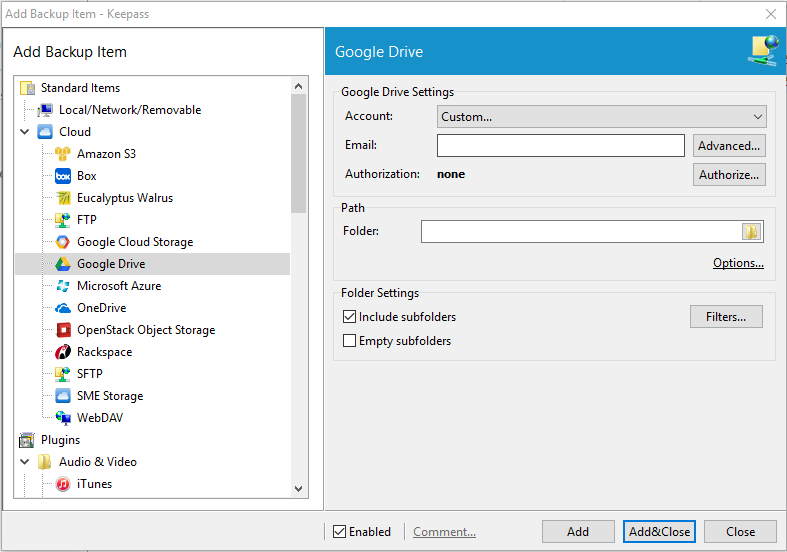Collapse the Audio & Video tree node
Screen dimensions: 787x552
point(25,462)
